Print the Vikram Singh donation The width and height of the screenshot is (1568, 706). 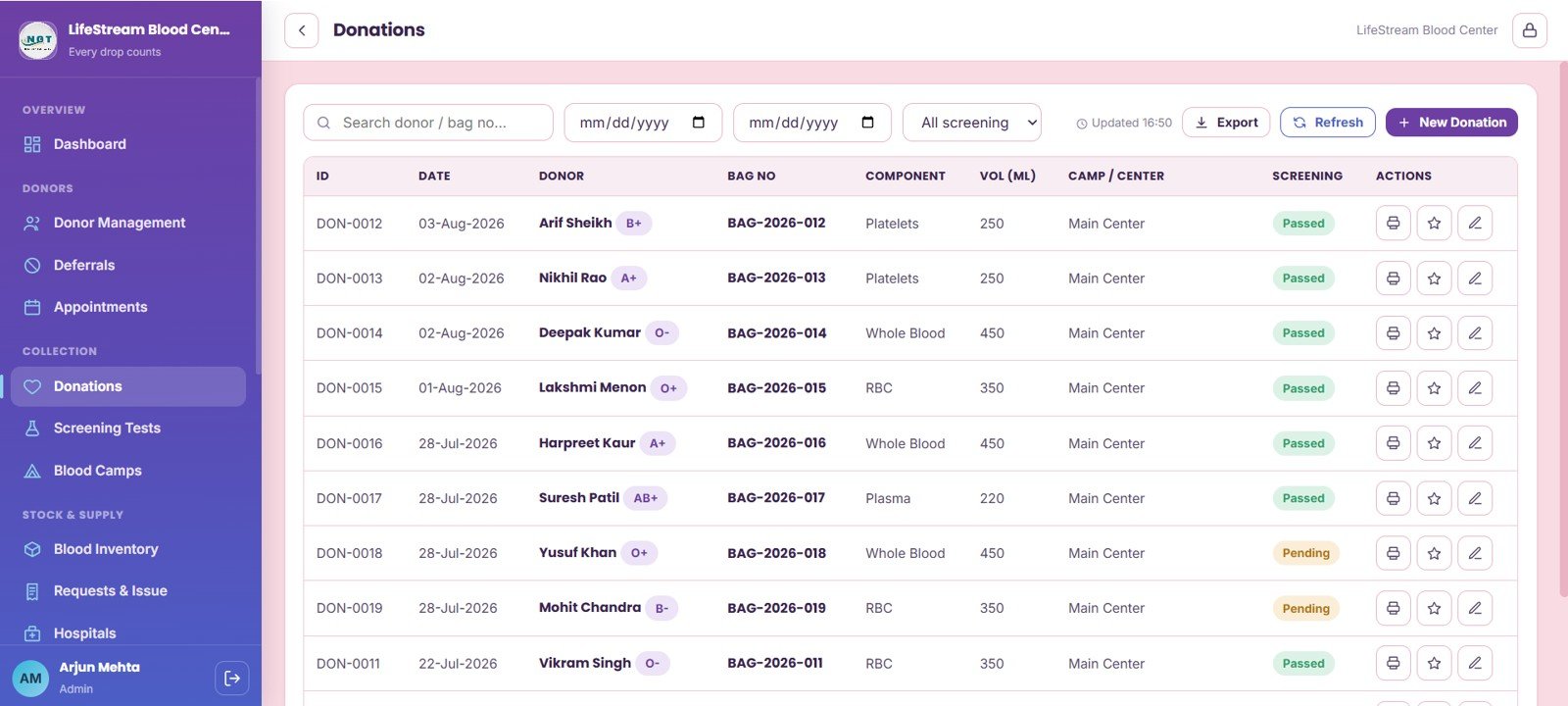[1393, 663]
